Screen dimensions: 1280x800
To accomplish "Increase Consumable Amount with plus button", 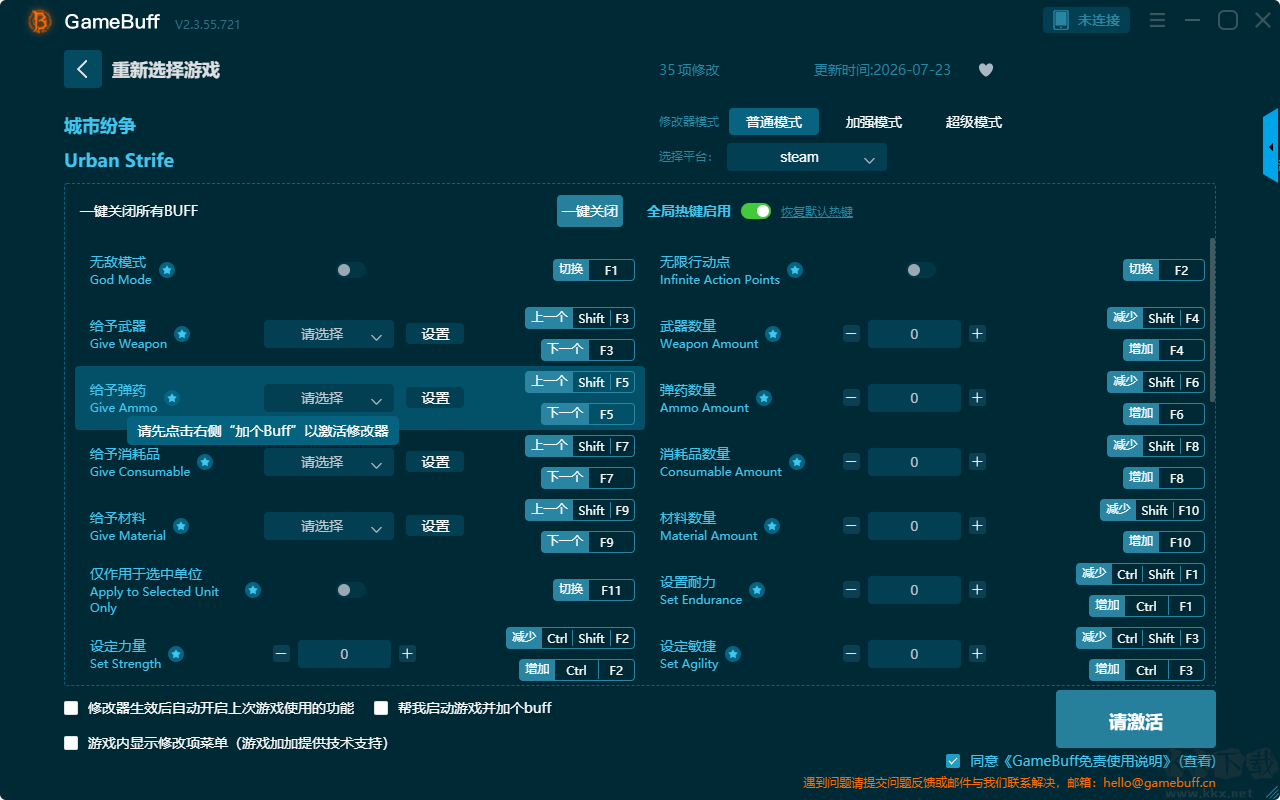I will (977, 462).
